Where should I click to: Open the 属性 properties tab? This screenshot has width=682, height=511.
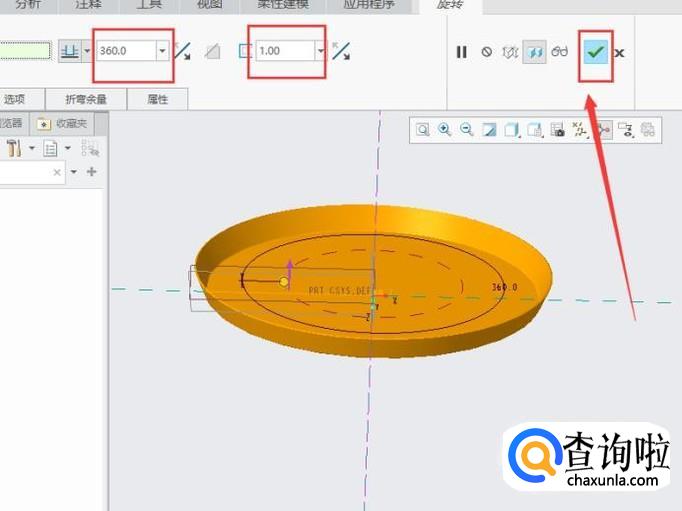(x=158, y=99)
